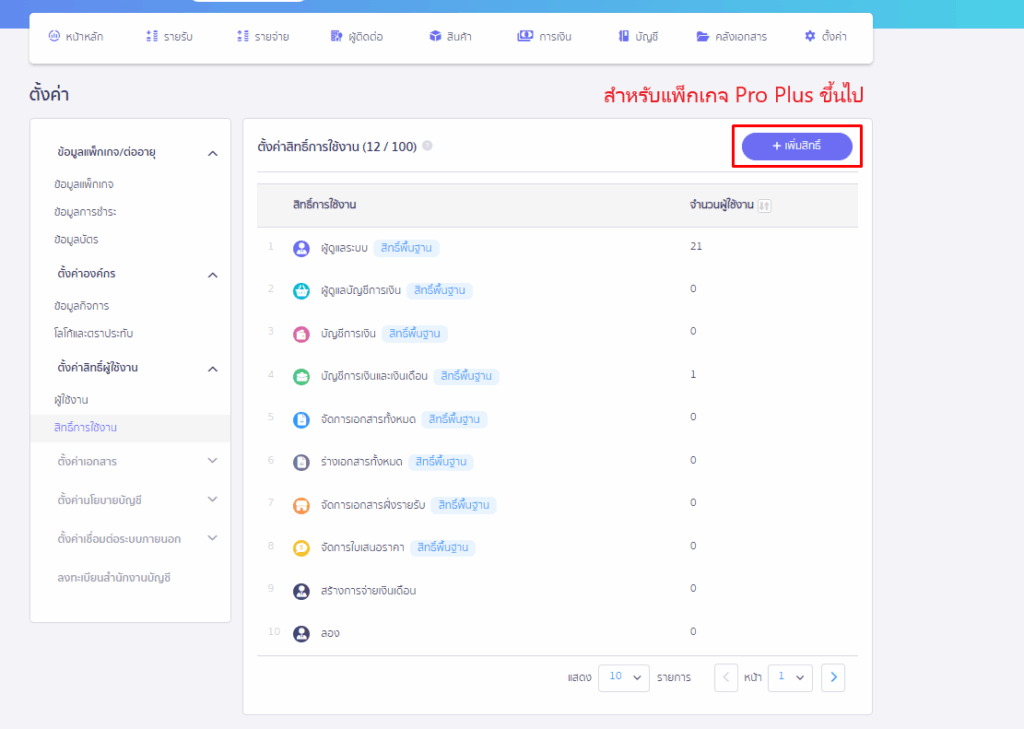This screenshot has width=1024, height=729.
Task: Click the ผู้ดูแลบัญชีการเงิน basket icon
Action: [x=301, y=291]
